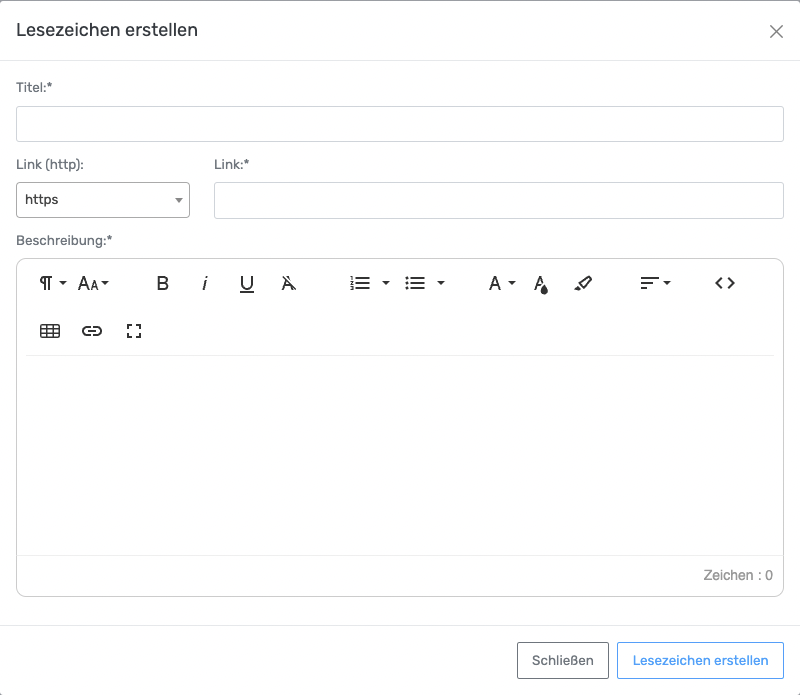Open the paragraph style dropdown
Viewport: 800px width, 695px height.
tap(52, 283)
